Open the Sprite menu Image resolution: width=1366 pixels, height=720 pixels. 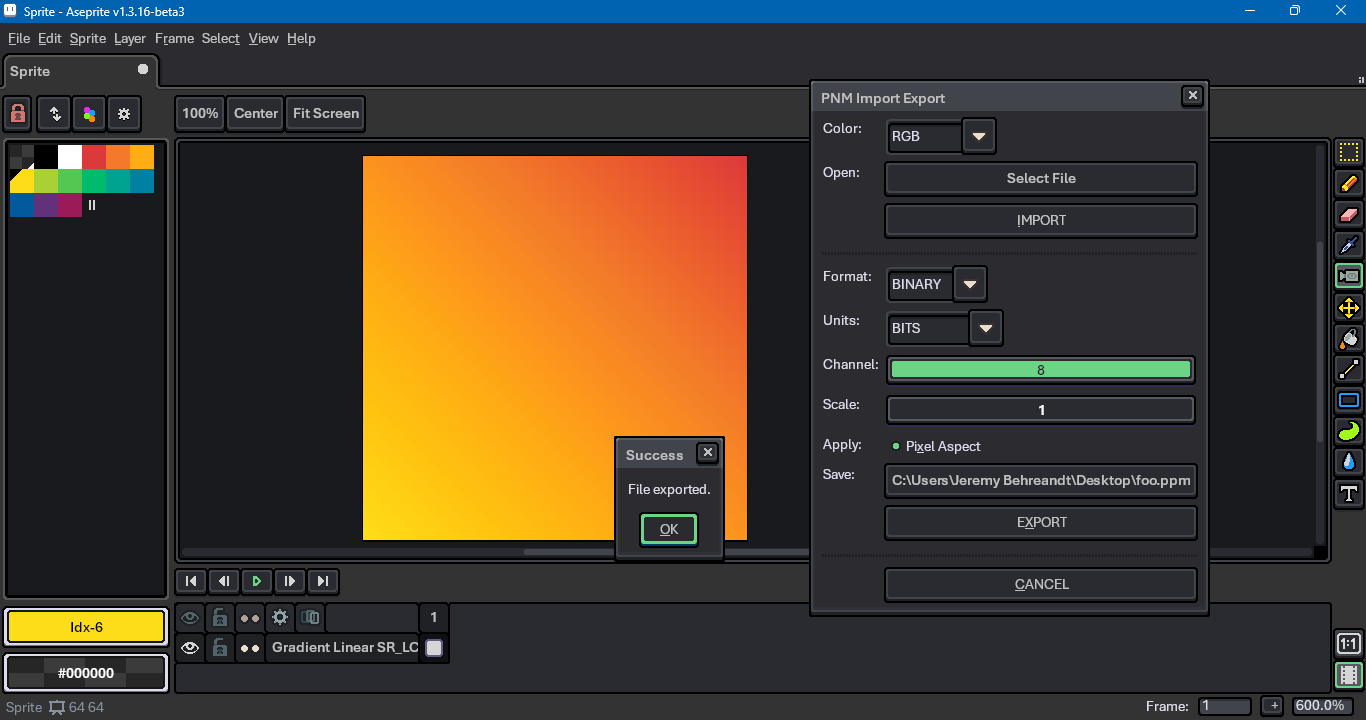pos(87,38)
